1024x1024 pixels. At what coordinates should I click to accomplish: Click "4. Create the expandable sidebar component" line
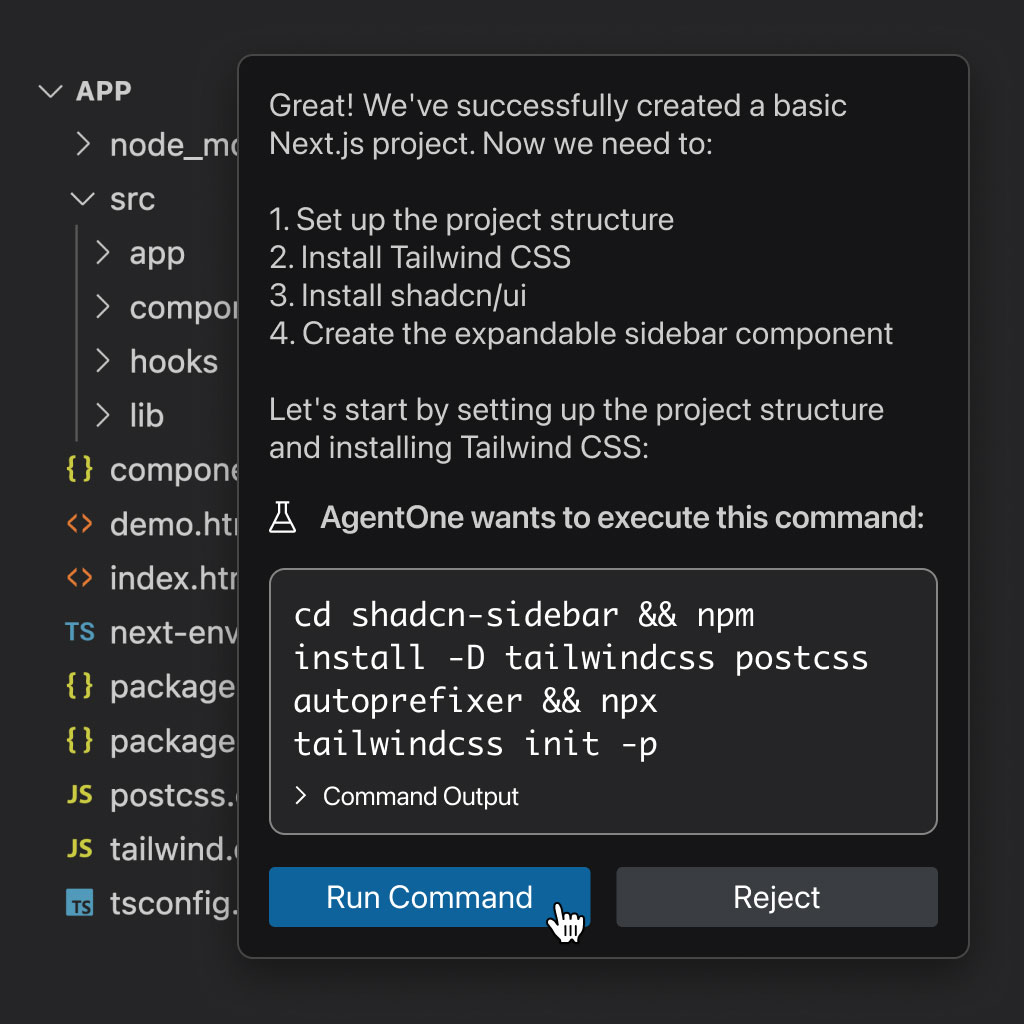(x=581, y=334)
